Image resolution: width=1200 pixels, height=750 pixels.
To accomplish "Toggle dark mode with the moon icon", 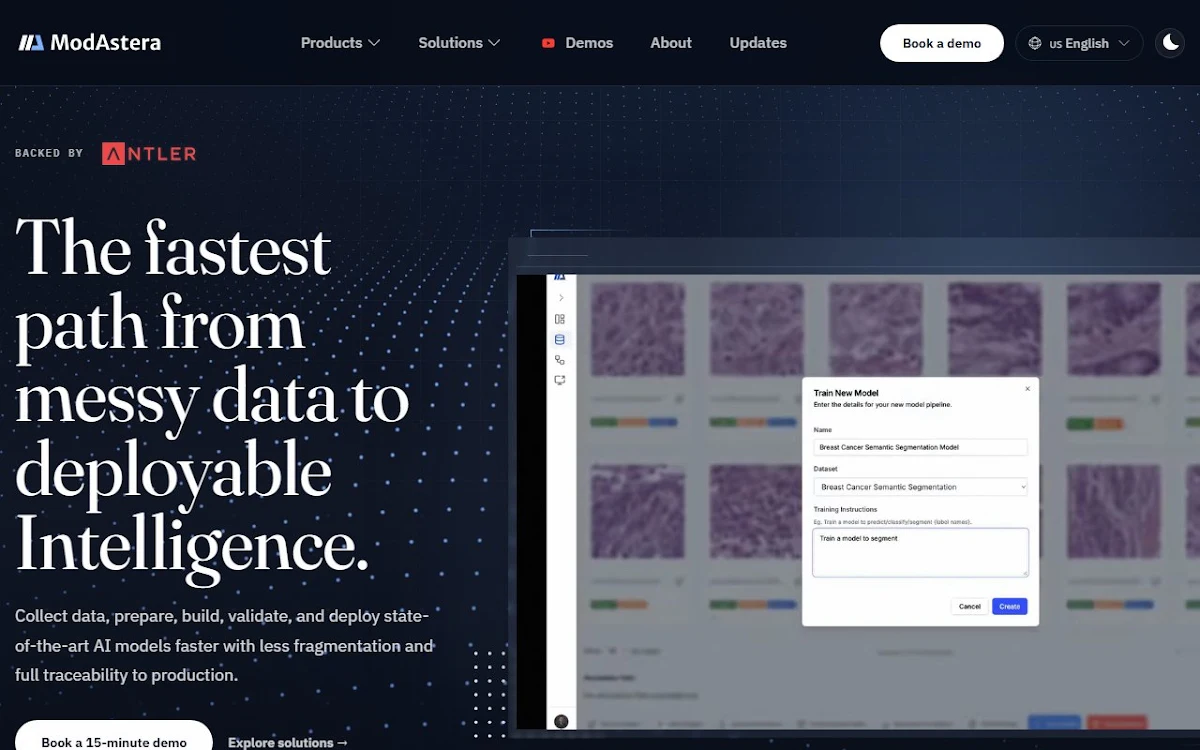I will coord(1170,43).
